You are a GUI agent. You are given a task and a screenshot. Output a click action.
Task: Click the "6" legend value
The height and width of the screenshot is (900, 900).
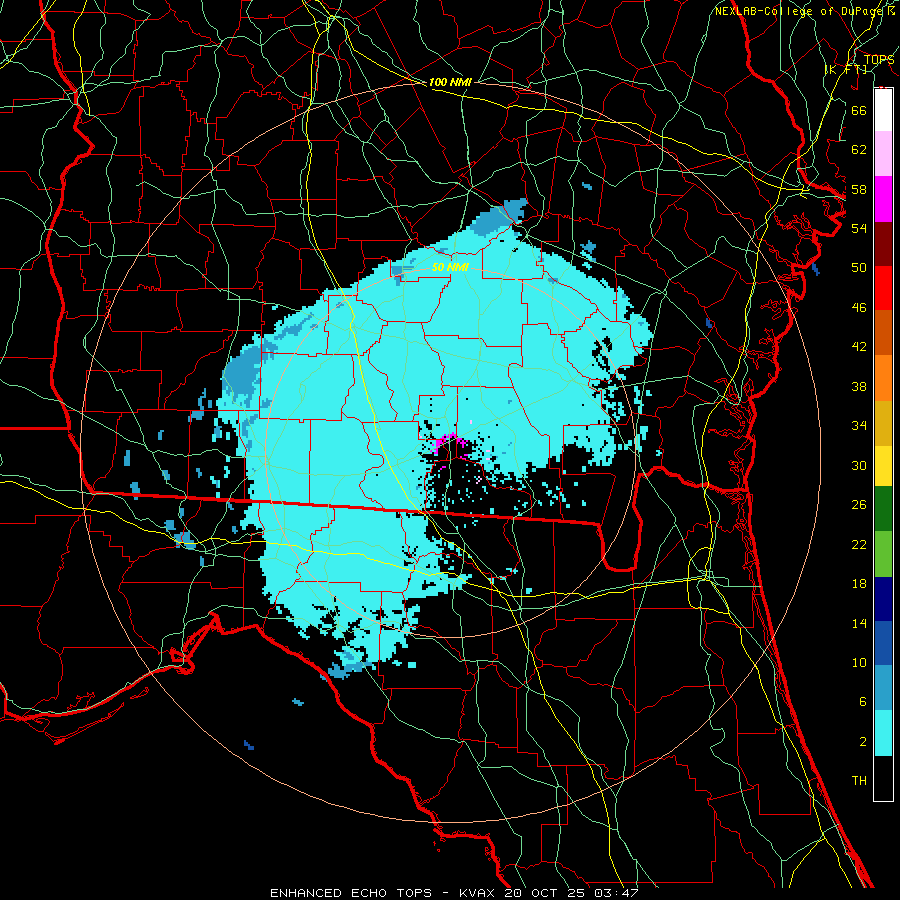tap(862, 701)
